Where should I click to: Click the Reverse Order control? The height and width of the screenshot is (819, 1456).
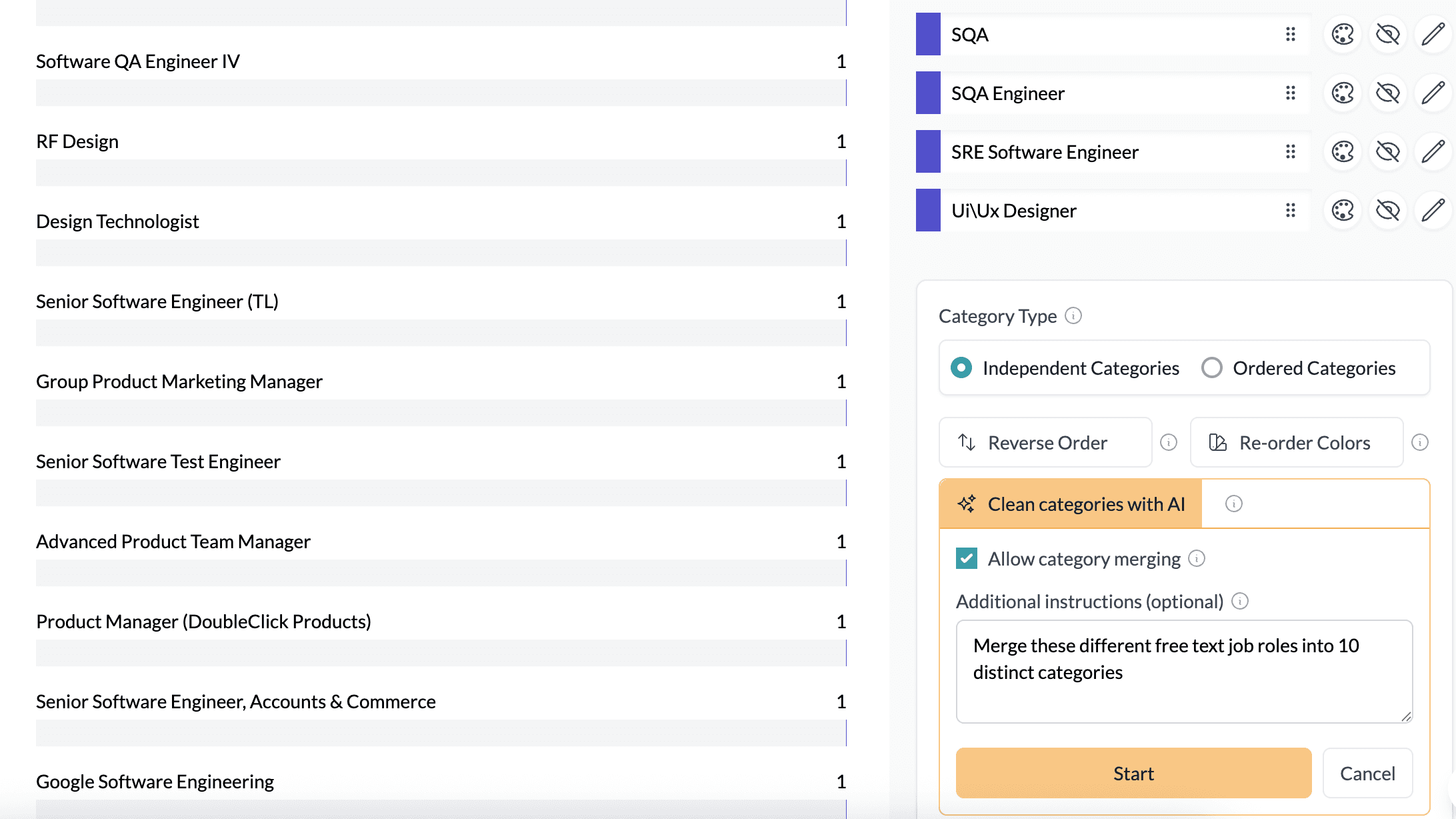coord(1045,442)
